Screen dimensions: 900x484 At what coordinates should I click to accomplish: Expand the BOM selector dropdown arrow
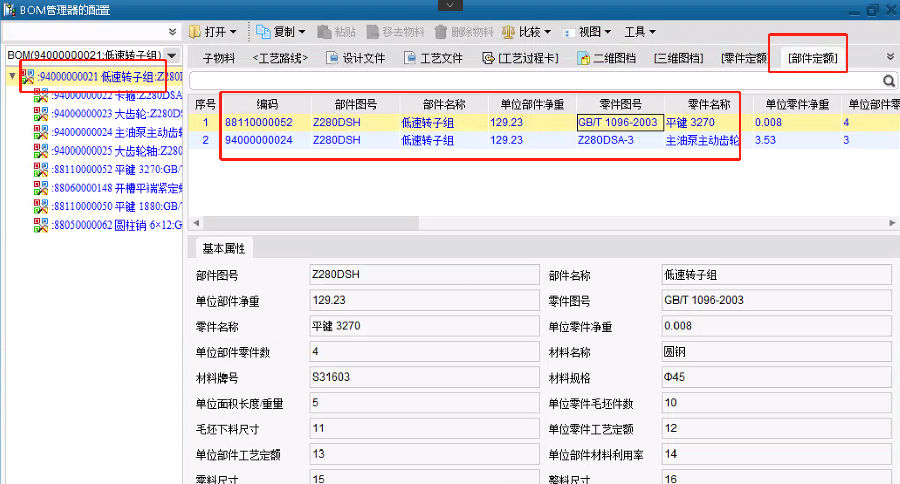[x=173, y=55]
